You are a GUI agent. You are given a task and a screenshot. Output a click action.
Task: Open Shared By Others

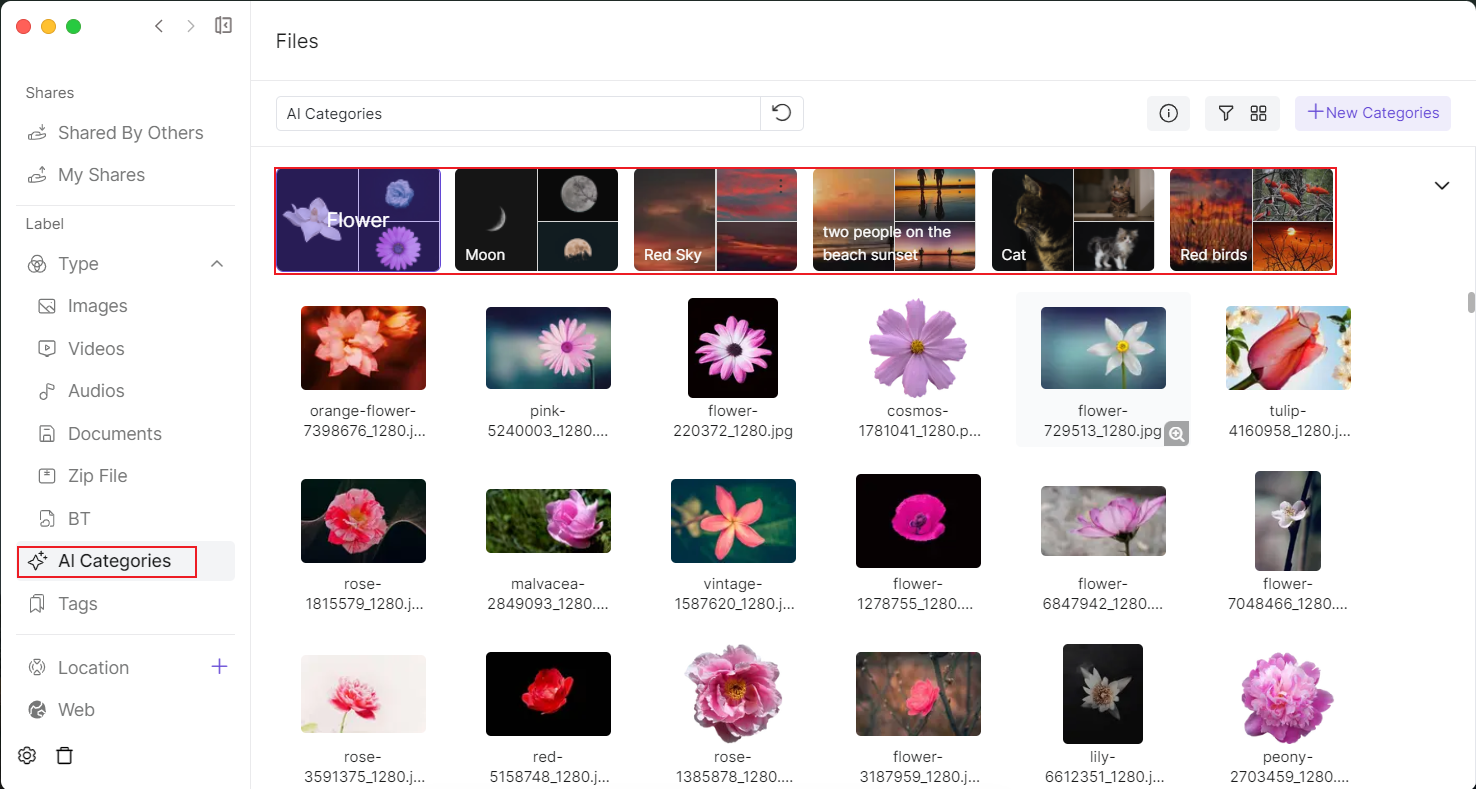tap(130, 133)
